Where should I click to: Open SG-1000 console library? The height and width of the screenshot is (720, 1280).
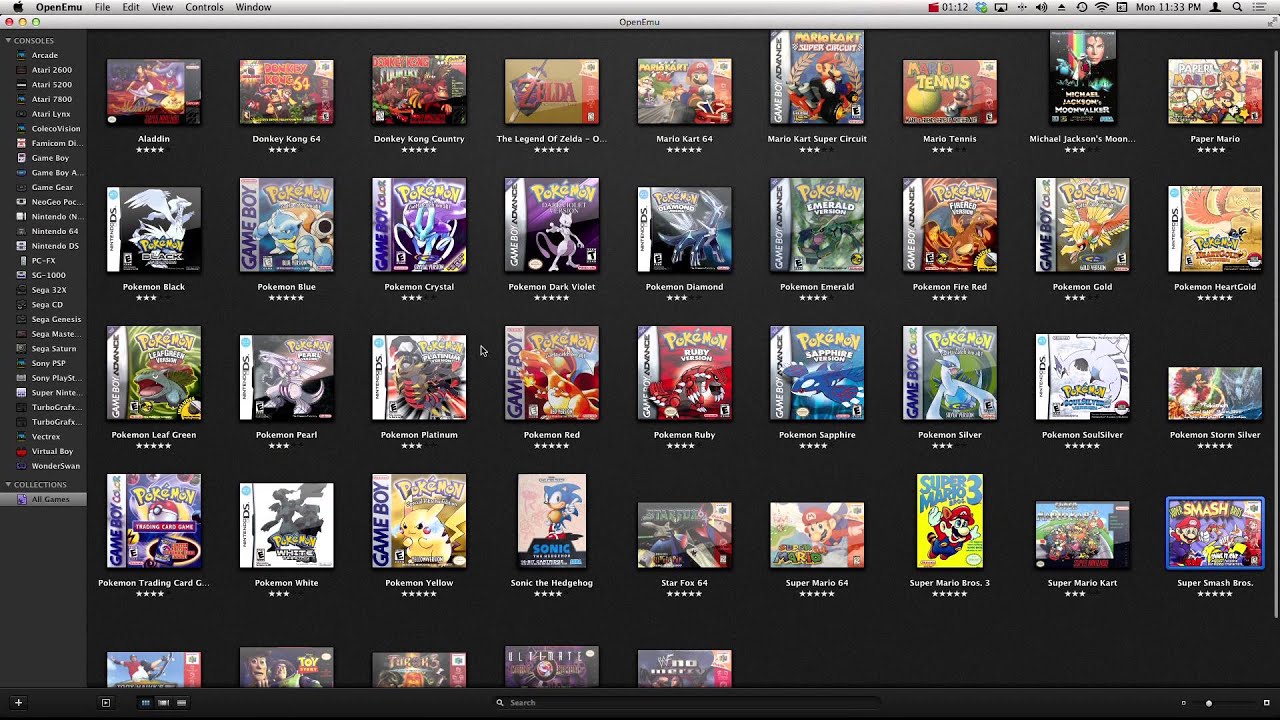pos(43,275)
